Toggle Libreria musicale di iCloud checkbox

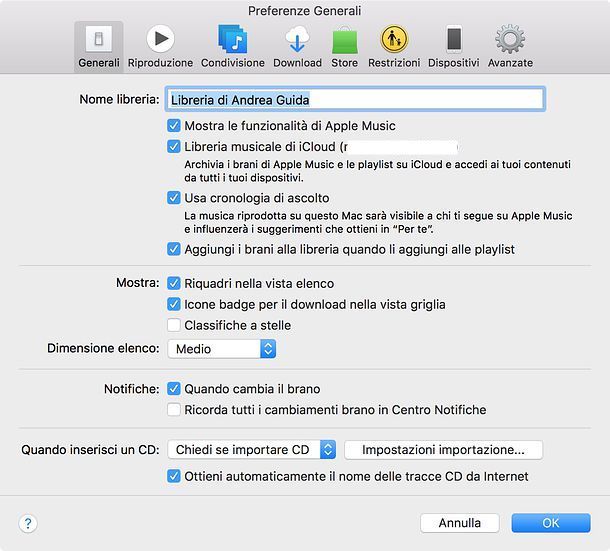click(x=174, y=147)
